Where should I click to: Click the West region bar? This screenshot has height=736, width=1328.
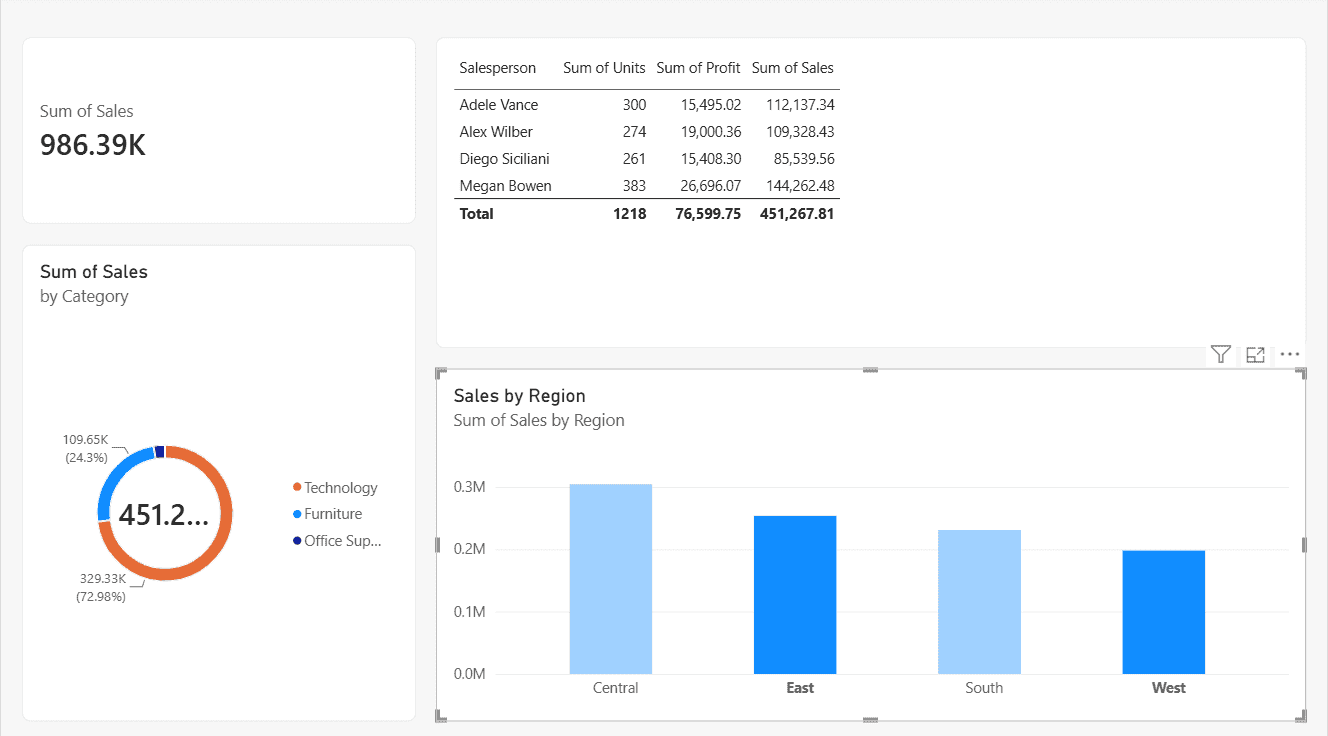pos(1163,612)
